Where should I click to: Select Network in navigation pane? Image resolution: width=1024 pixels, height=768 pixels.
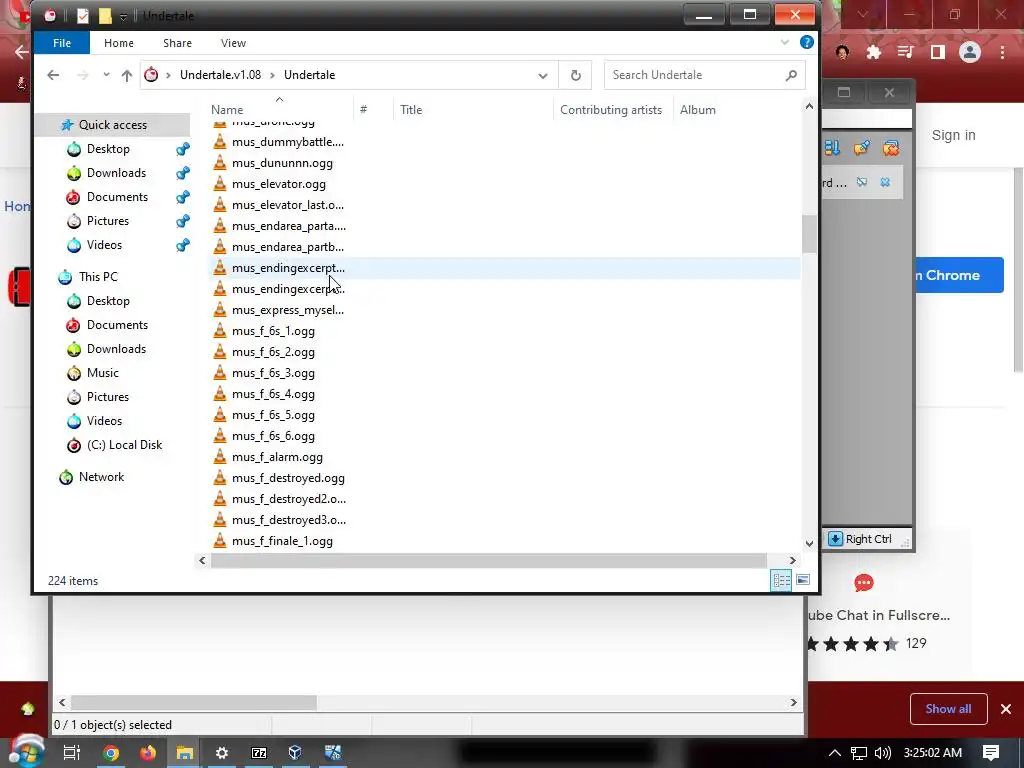coord(101,477)
